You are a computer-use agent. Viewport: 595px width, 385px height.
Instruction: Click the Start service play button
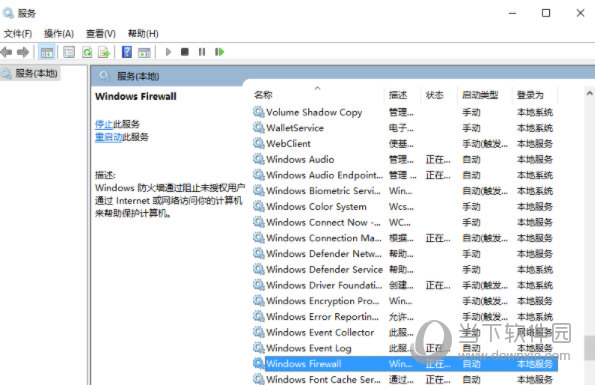coord(168,52)
